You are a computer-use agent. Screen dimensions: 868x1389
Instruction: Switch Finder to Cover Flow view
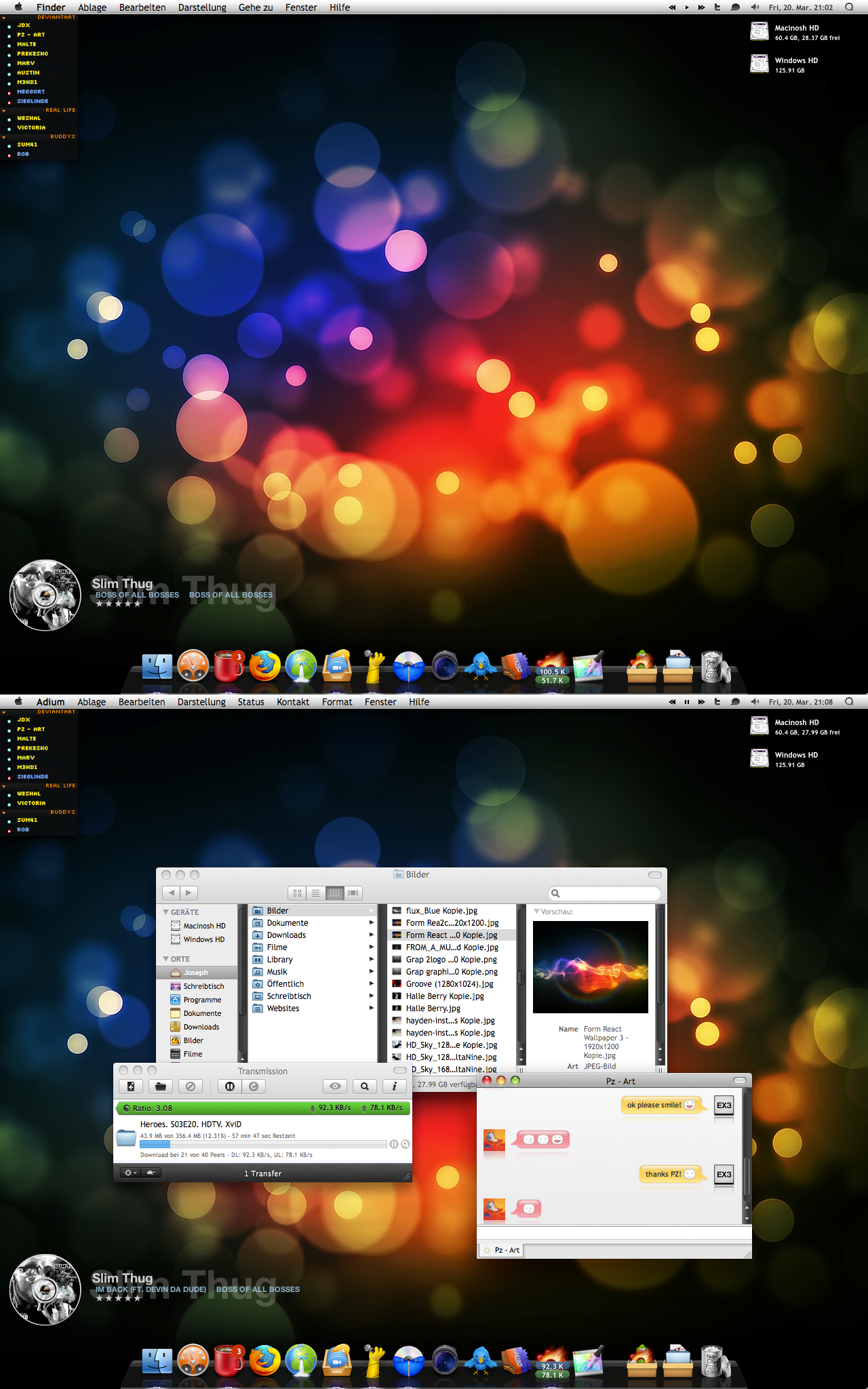pyautogui.click(x=353, y=893)
